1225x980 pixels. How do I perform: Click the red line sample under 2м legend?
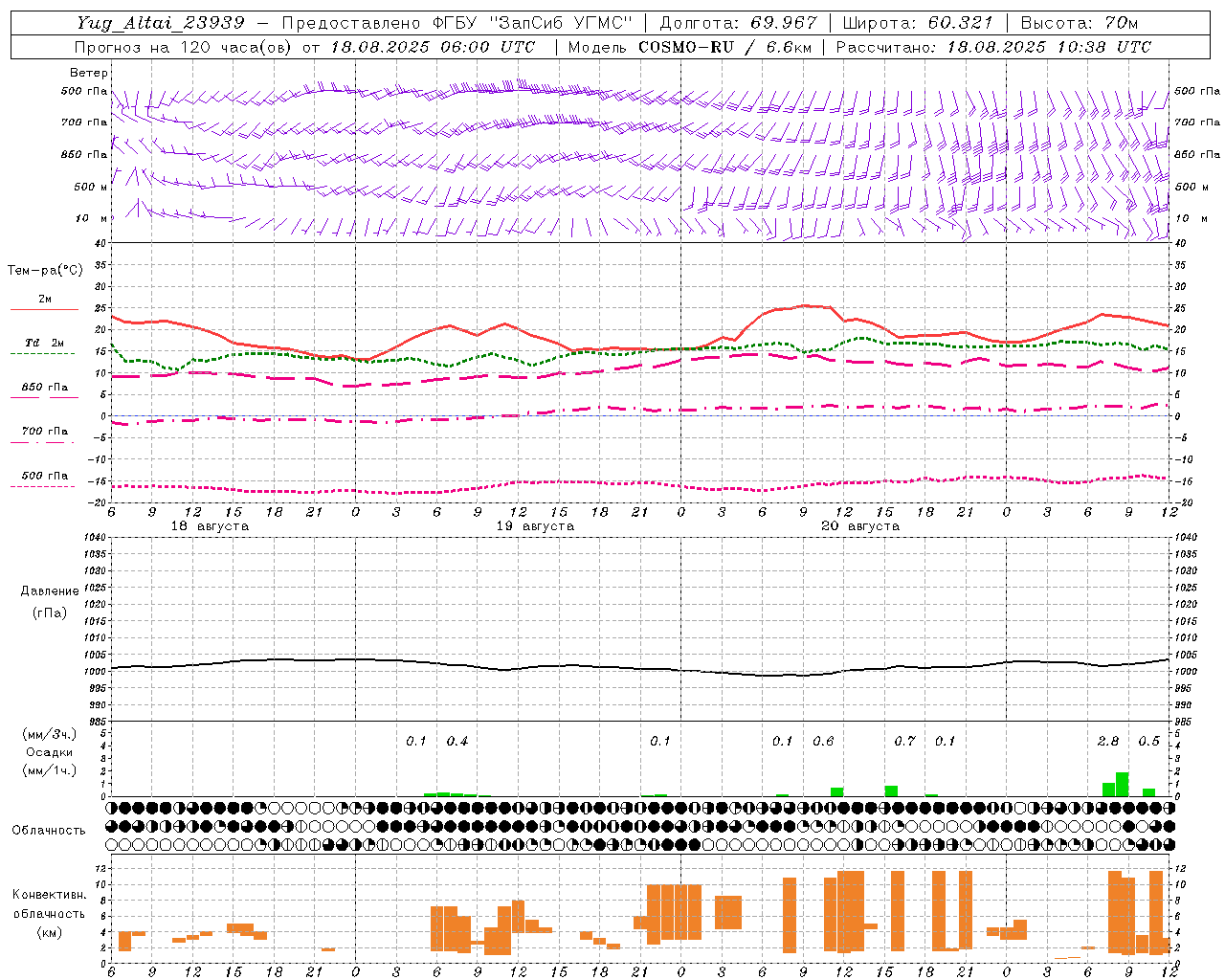(x=44, y=309)
